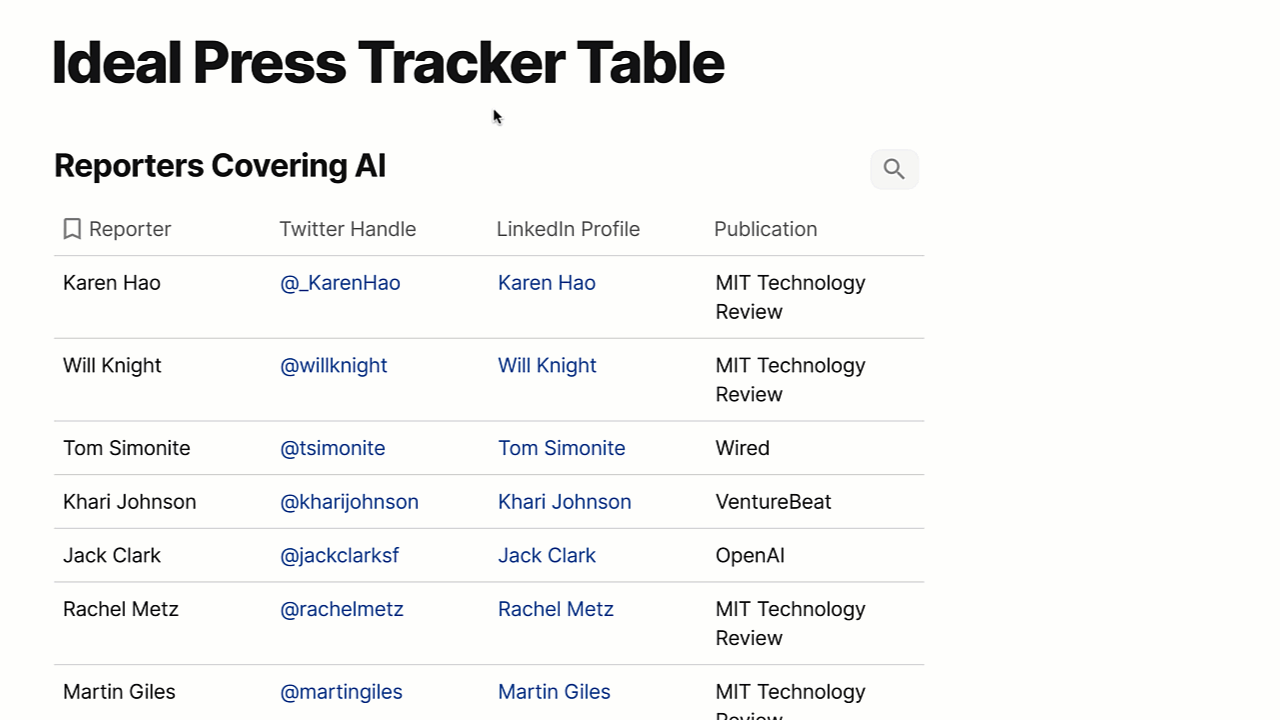Open Will Knight's LinkedIn profile link

coord(547,366)
